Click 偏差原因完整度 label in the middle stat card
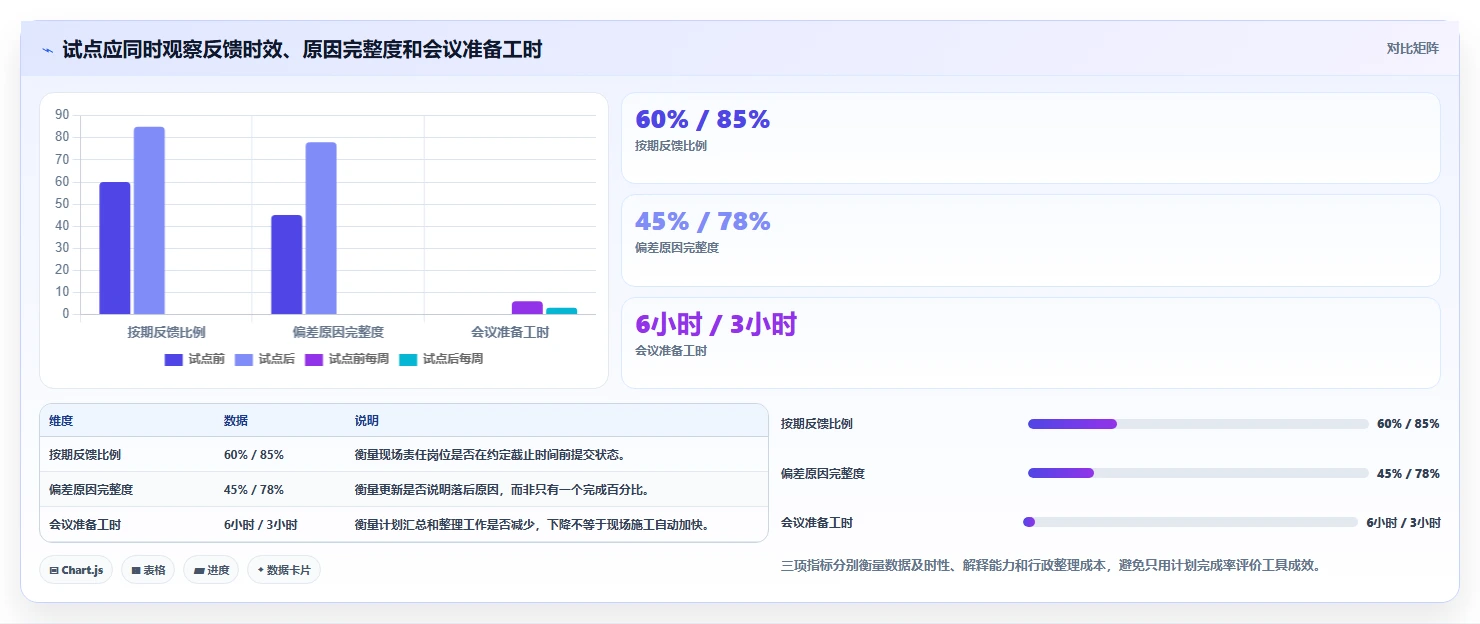1480x624 pixels. pos(677,248)
